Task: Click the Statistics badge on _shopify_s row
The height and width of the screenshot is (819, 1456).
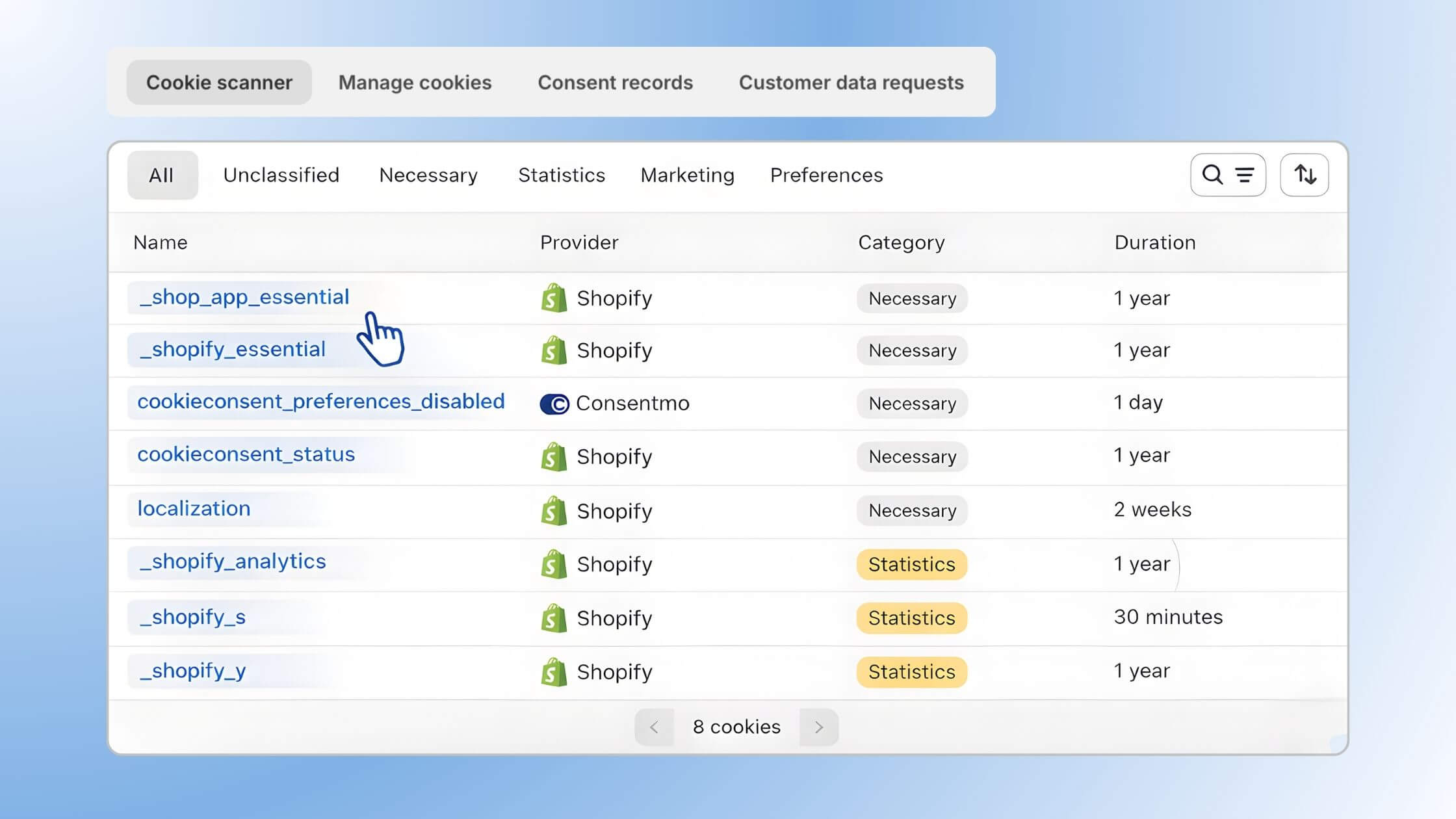Action: pos(911,617)
